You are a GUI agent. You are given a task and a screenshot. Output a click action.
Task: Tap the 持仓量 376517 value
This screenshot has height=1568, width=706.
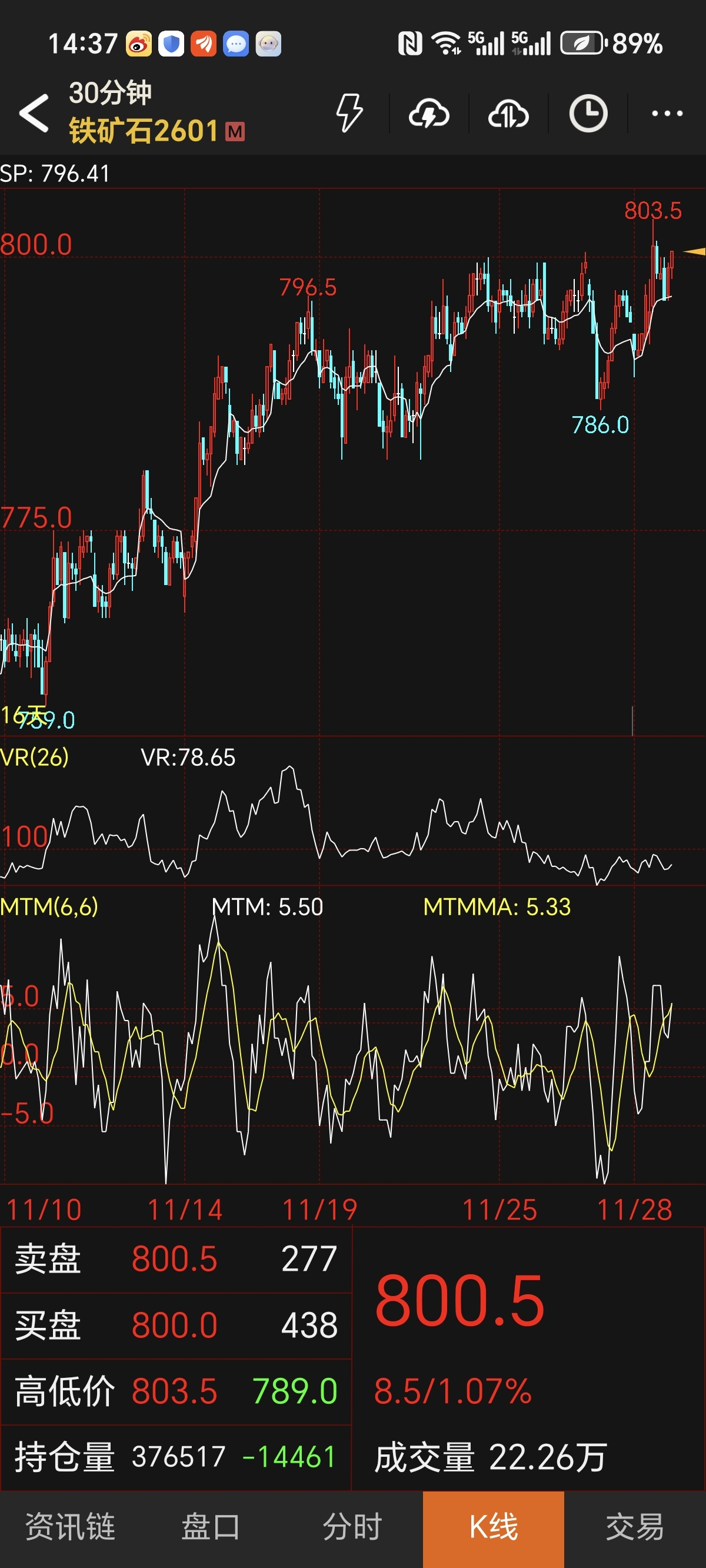click(x=179, y=1457)
